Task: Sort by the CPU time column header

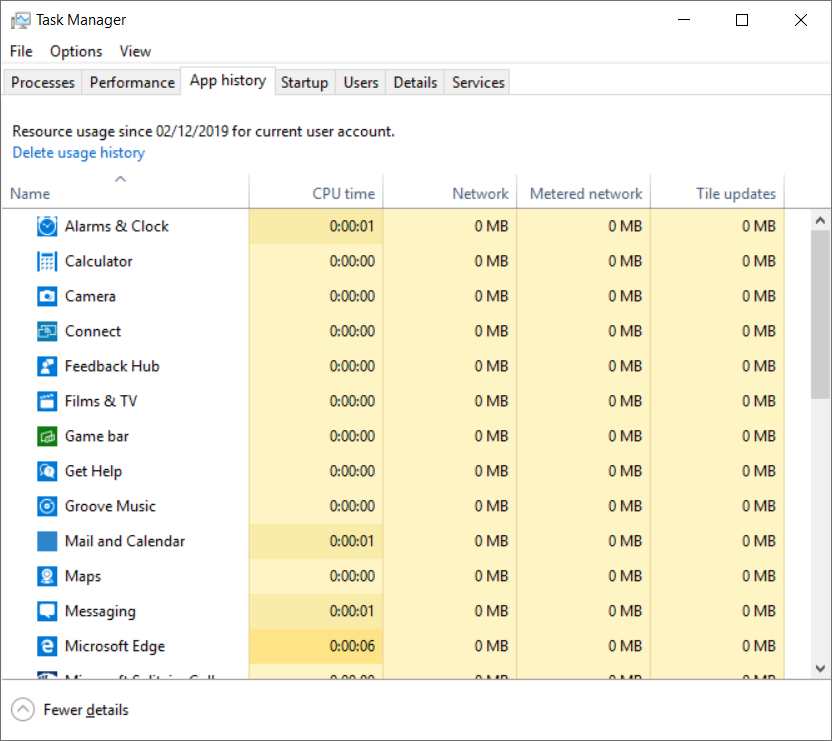Action: pos(316,191)
